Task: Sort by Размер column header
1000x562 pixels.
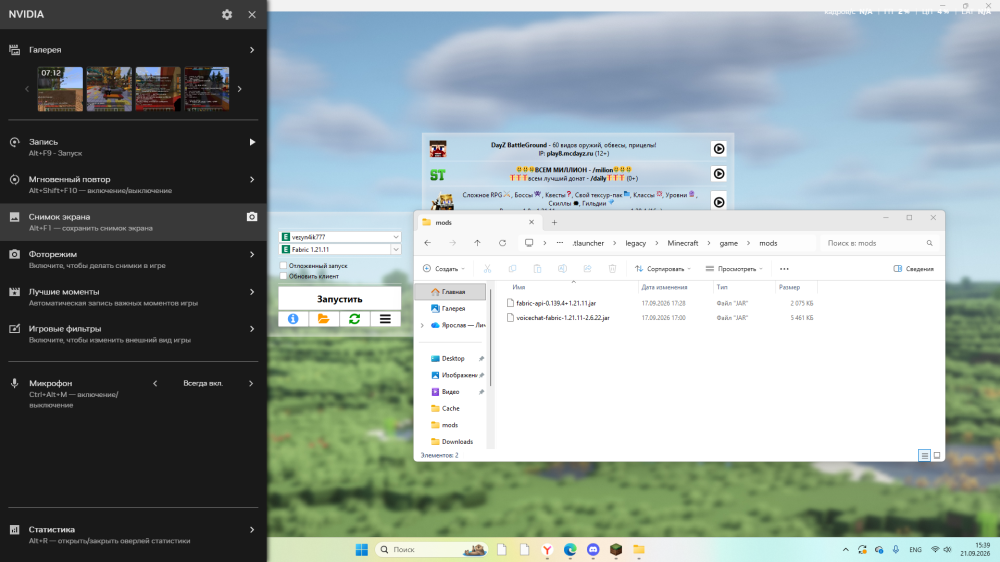Action: click(x=790, y=287)
